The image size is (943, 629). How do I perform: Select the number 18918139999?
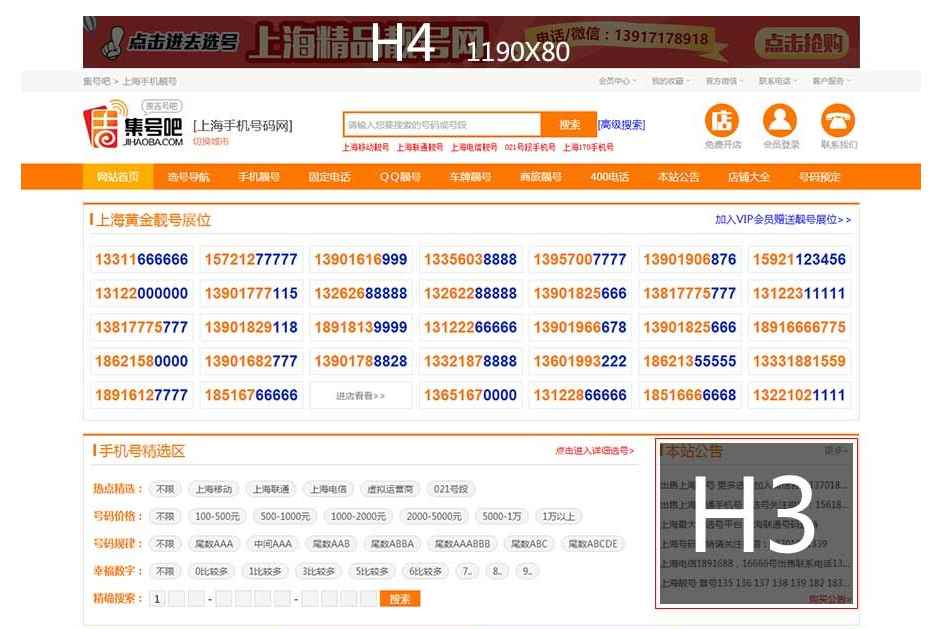pyautogui.click(x=361, y=327)
